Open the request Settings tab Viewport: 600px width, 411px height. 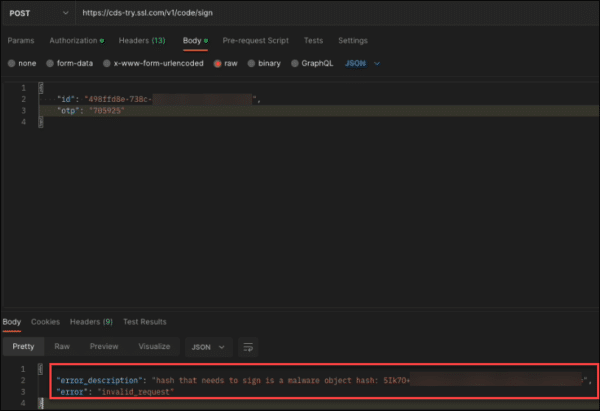[x=352, y=40]
